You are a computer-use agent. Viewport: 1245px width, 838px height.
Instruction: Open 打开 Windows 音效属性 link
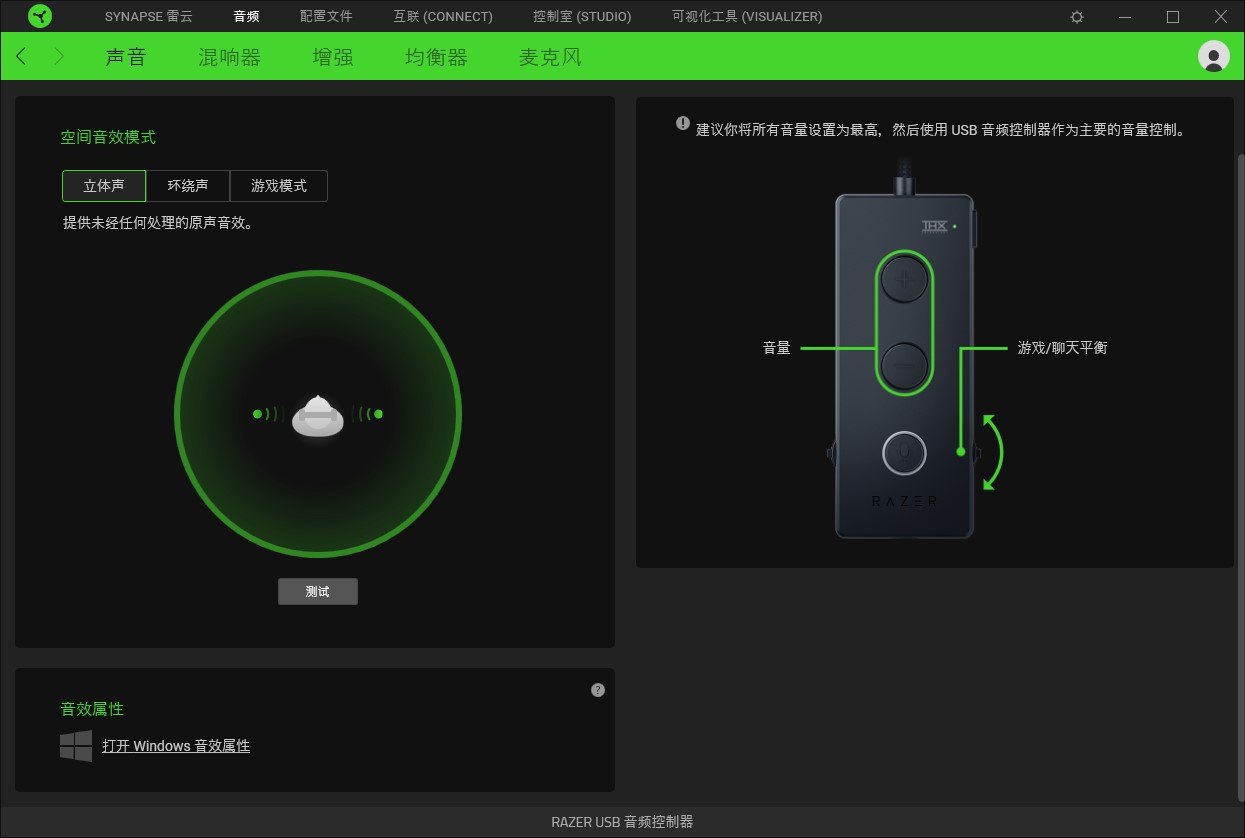176,746
